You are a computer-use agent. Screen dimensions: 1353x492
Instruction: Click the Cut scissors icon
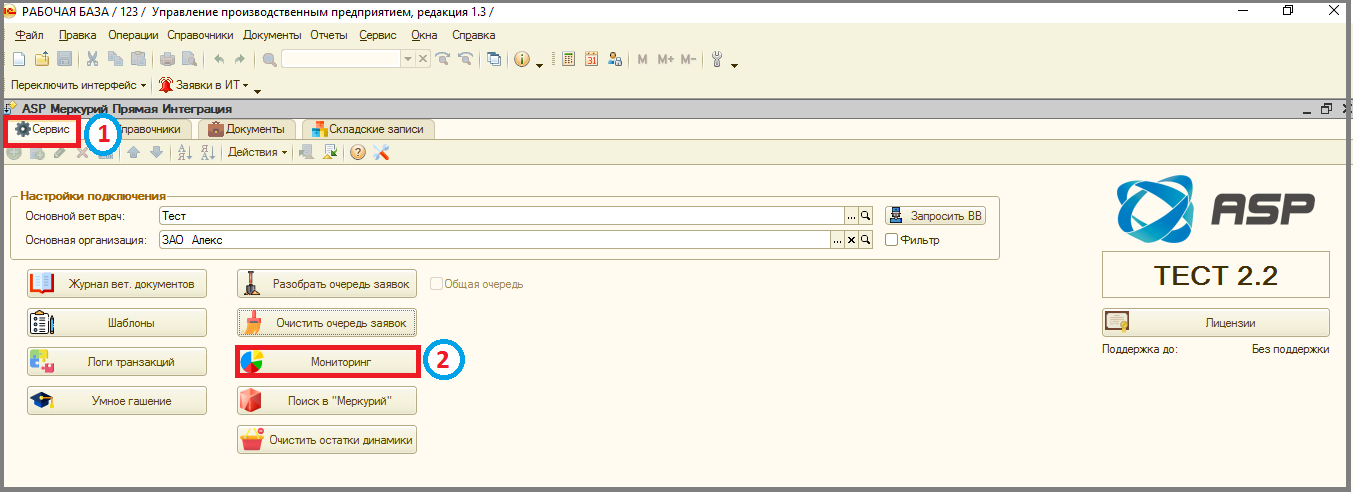click(93, 59)
